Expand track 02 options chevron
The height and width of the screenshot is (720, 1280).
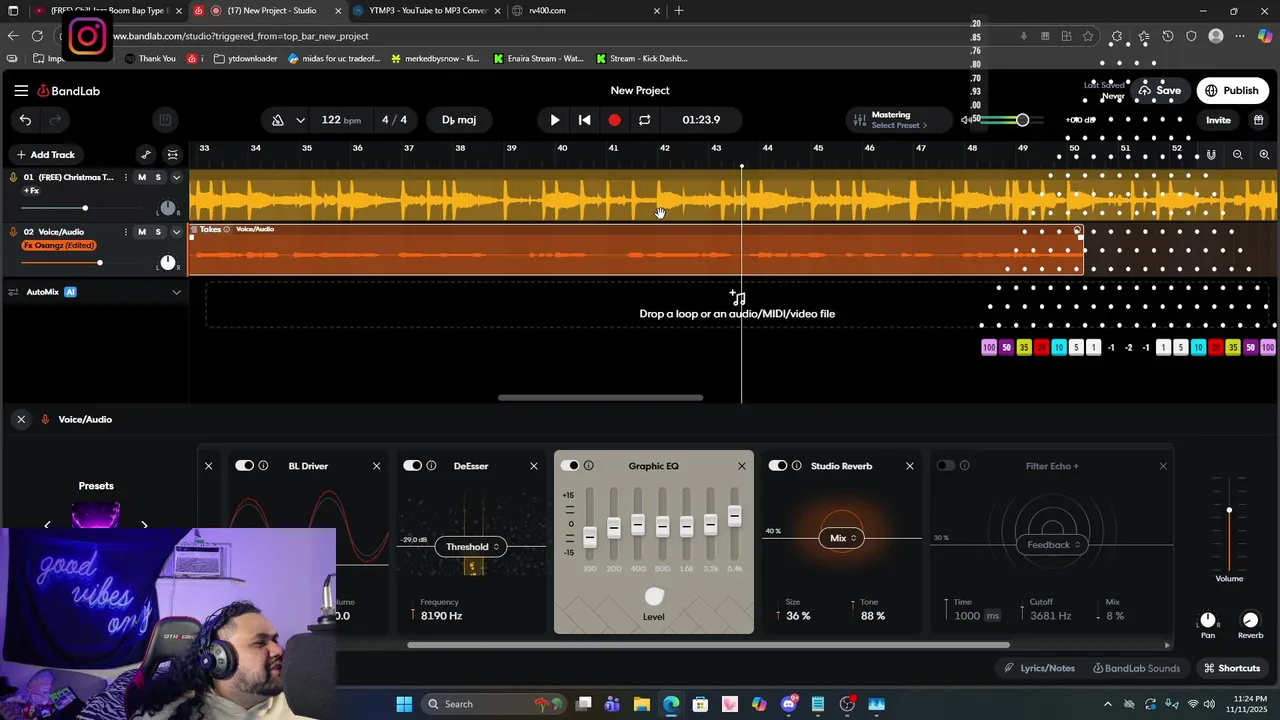(176, 232)
